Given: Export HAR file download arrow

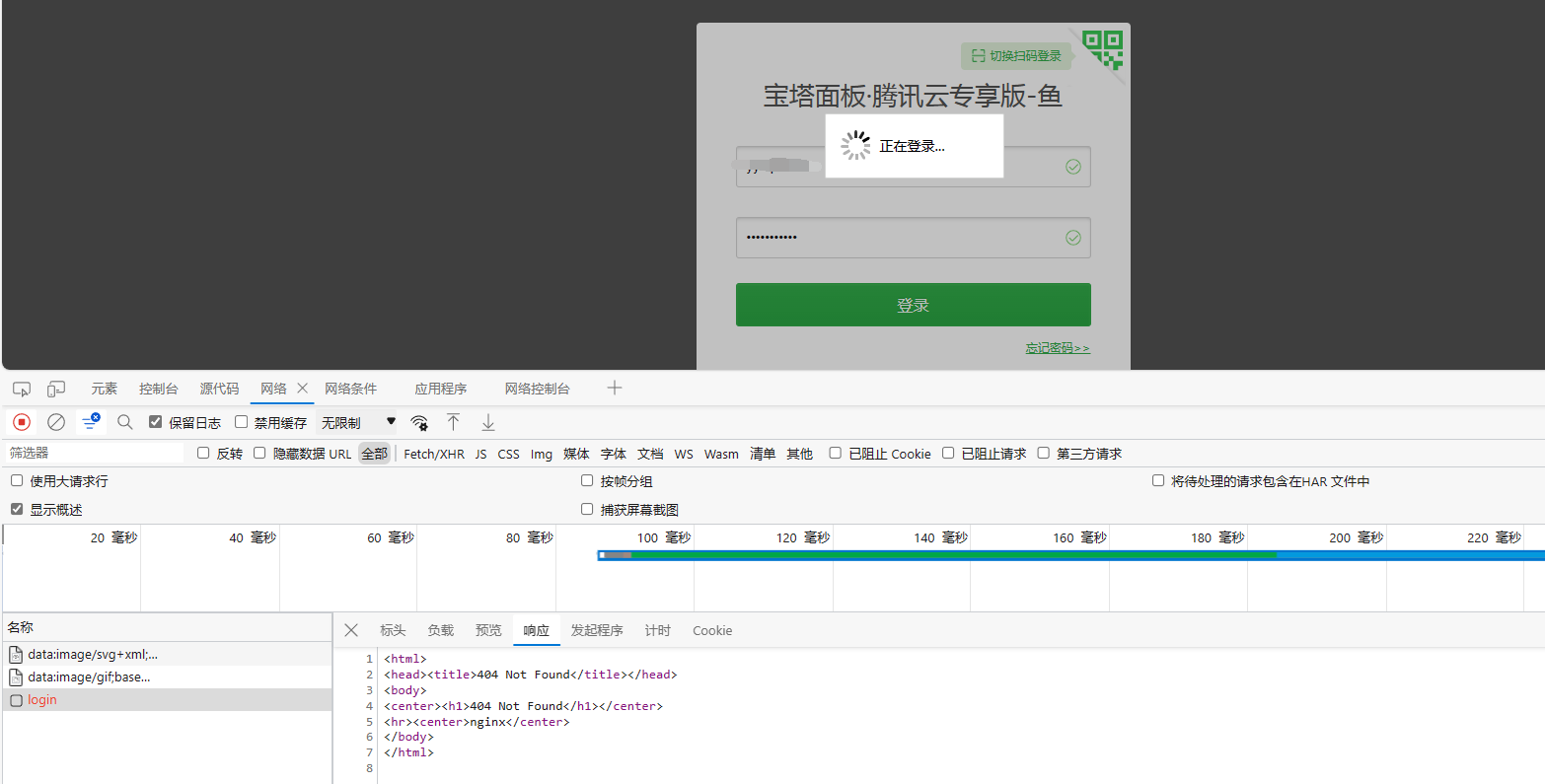Looking at the screenshot, I should pos(487,422).
